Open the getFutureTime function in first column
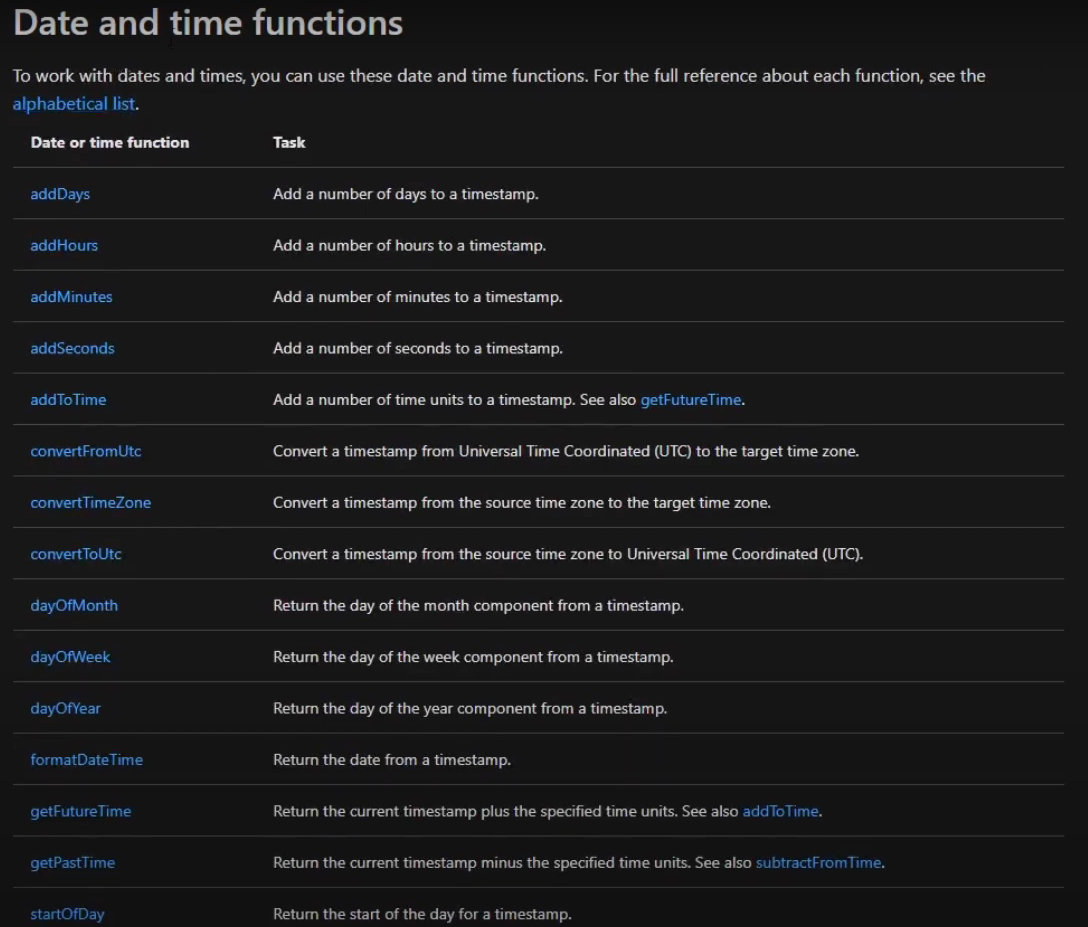Image resolution: width=1088 pixels, height=927 pixels. 80,811
